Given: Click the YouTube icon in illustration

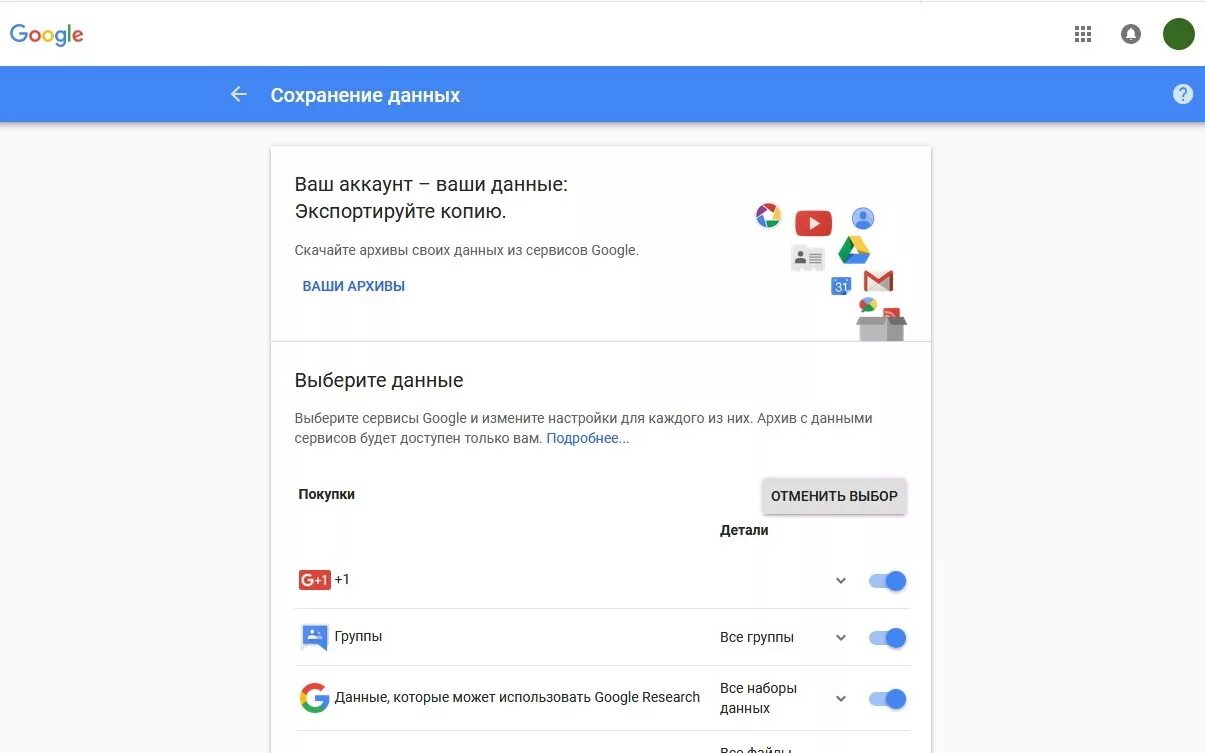Looking at the screenshot, I should [x=813, y=223].
